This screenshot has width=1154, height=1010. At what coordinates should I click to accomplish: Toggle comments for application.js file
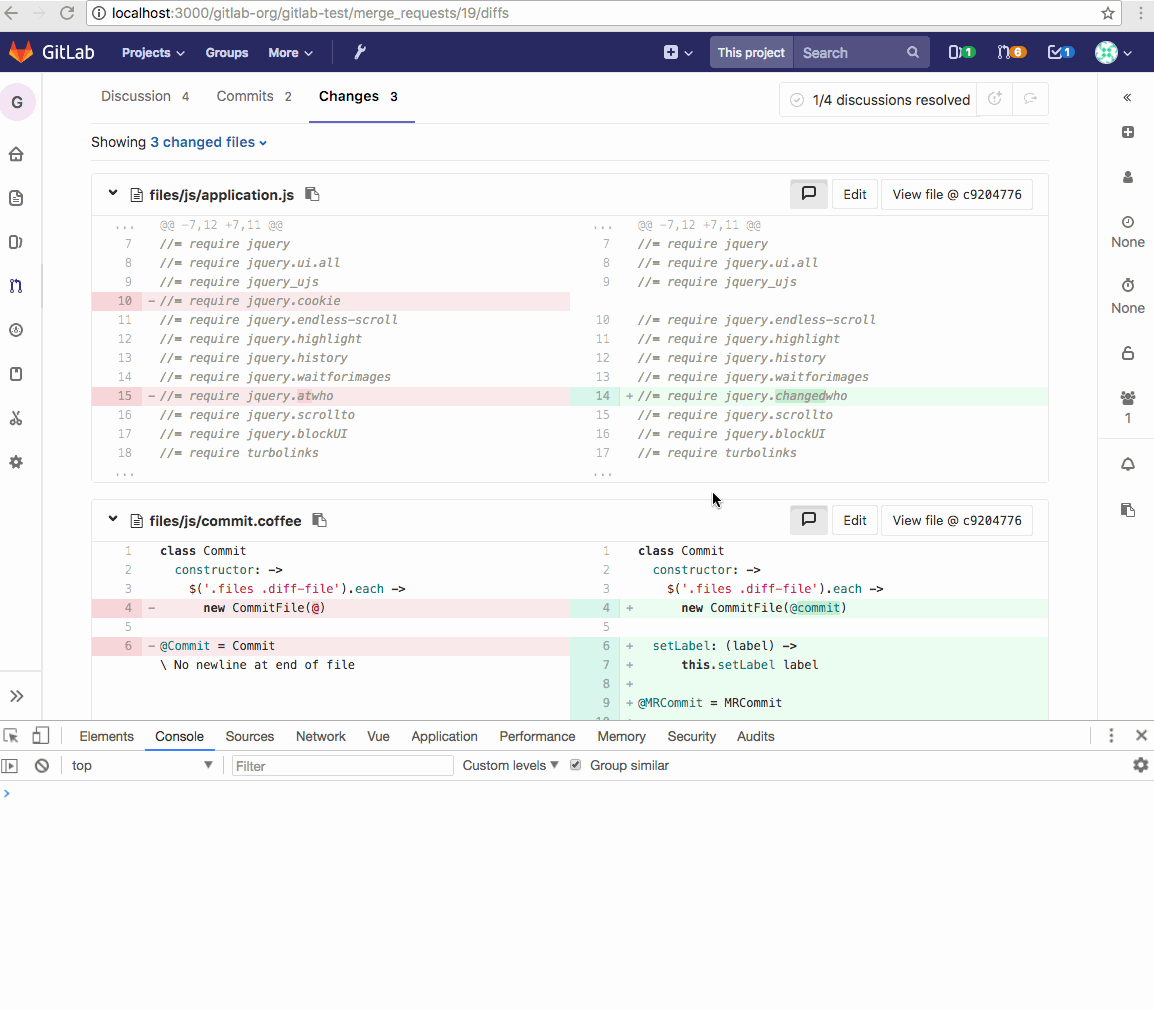[x=808, y=194]
